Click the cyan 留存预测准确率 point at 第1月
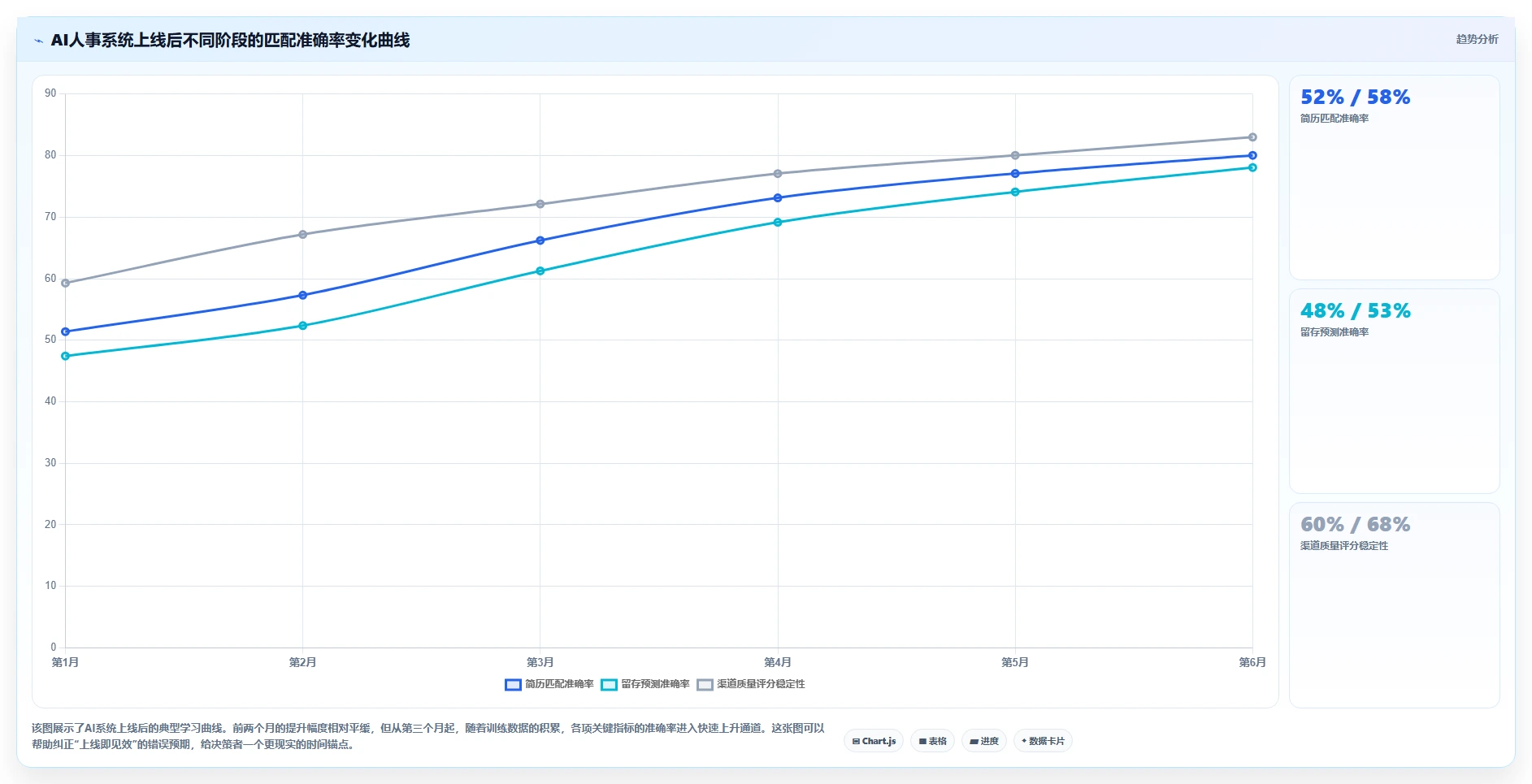 pyautogui.click(x=66, y=356)
